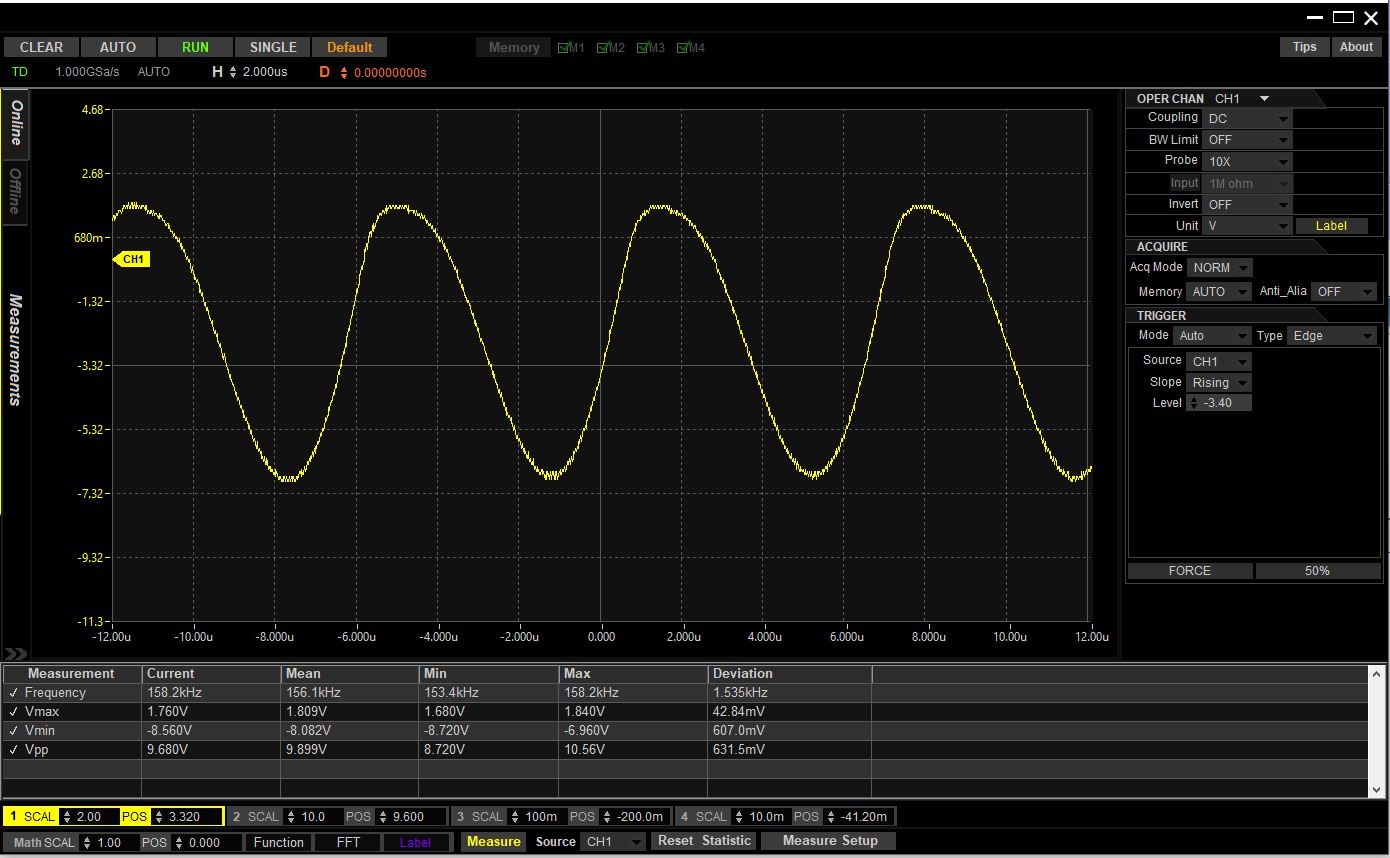
Task: Restore Default settings
Action: (350, 47)
